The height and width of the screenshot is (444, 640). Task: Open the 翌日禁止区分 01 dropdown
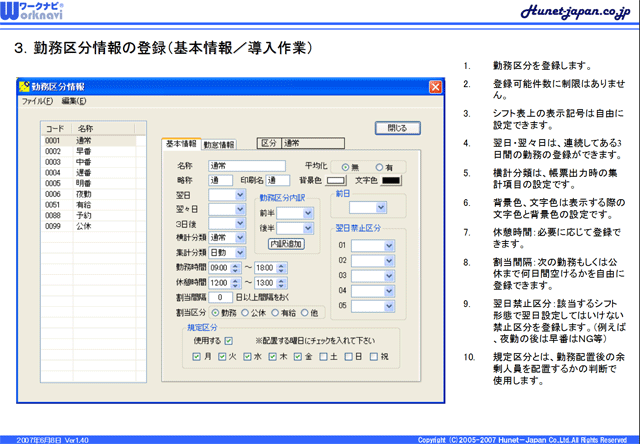[x=390, y=245]
